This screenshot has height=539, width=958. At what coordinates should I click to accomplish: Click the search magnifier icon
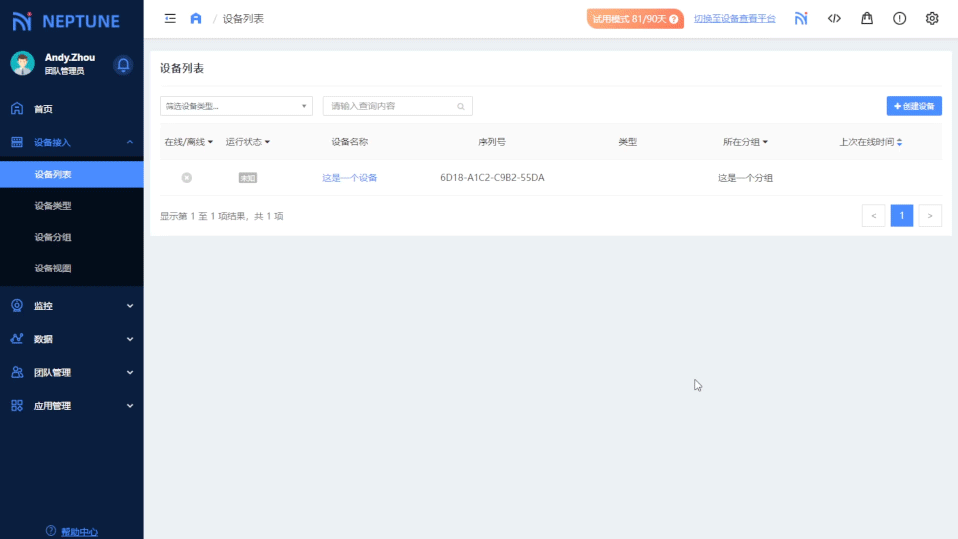(461, 106)
